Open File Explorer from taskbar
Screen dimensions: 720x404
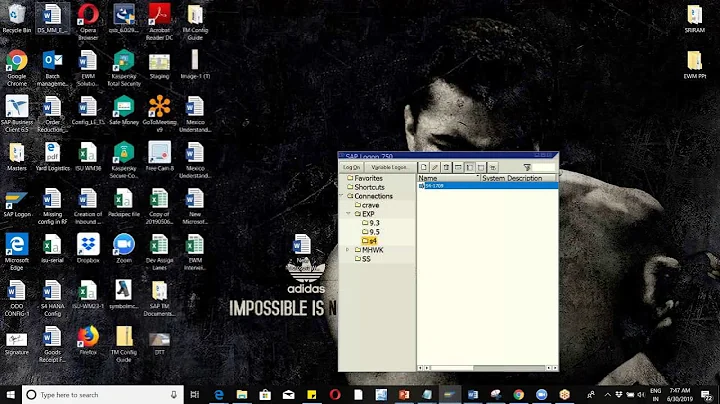point(242,395)
